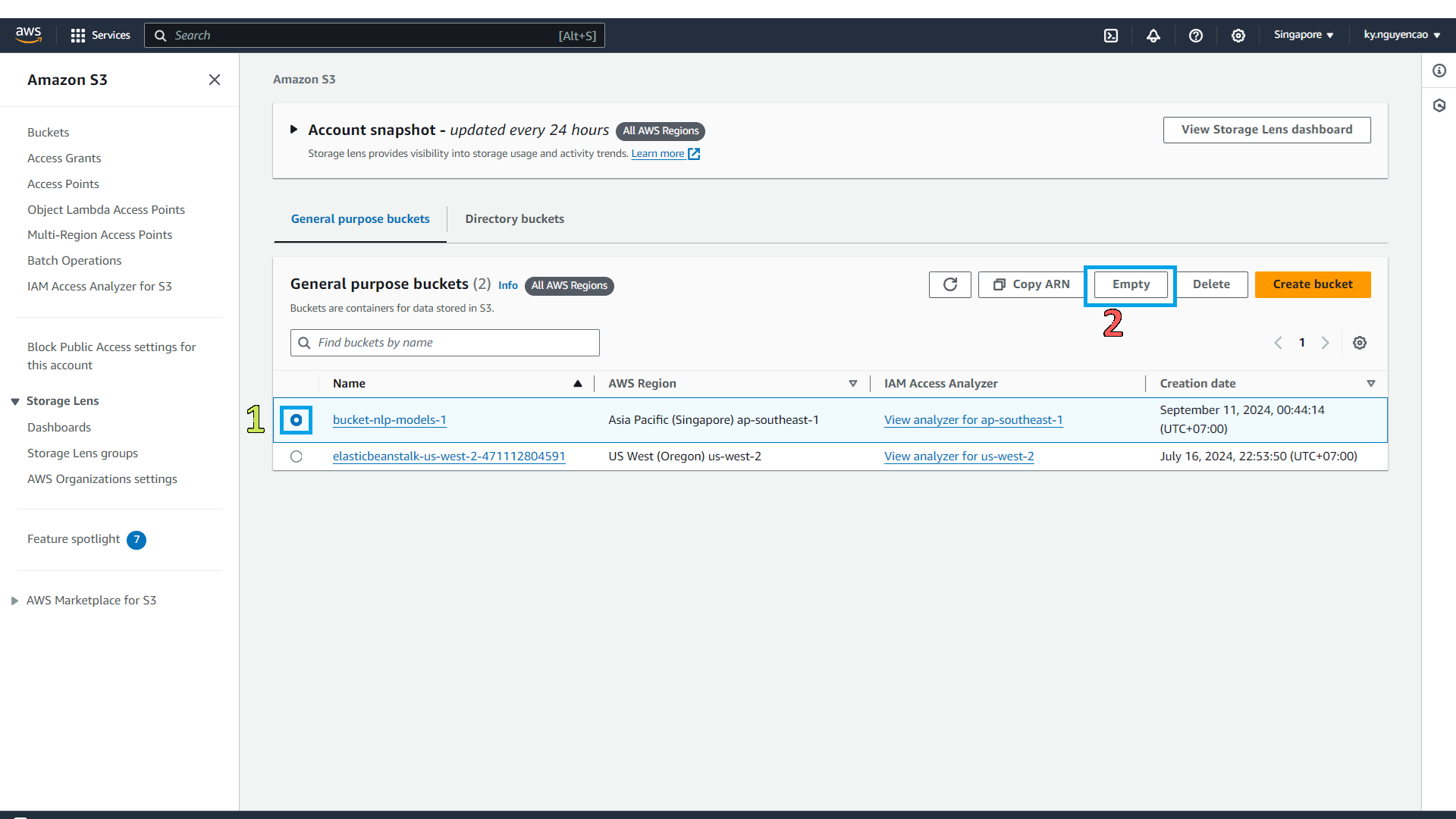Open console settings gear in top bar
This screenshot has width=1456, height=819.
click(1238, 36)
